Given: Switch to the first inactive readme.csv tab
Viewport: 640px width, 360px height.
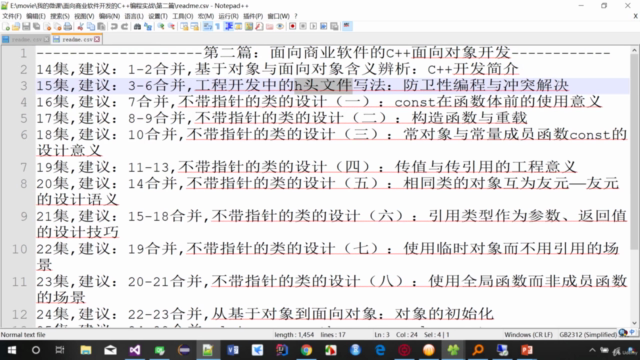Looking at the screenshot, I should click(x=25, y=39).
